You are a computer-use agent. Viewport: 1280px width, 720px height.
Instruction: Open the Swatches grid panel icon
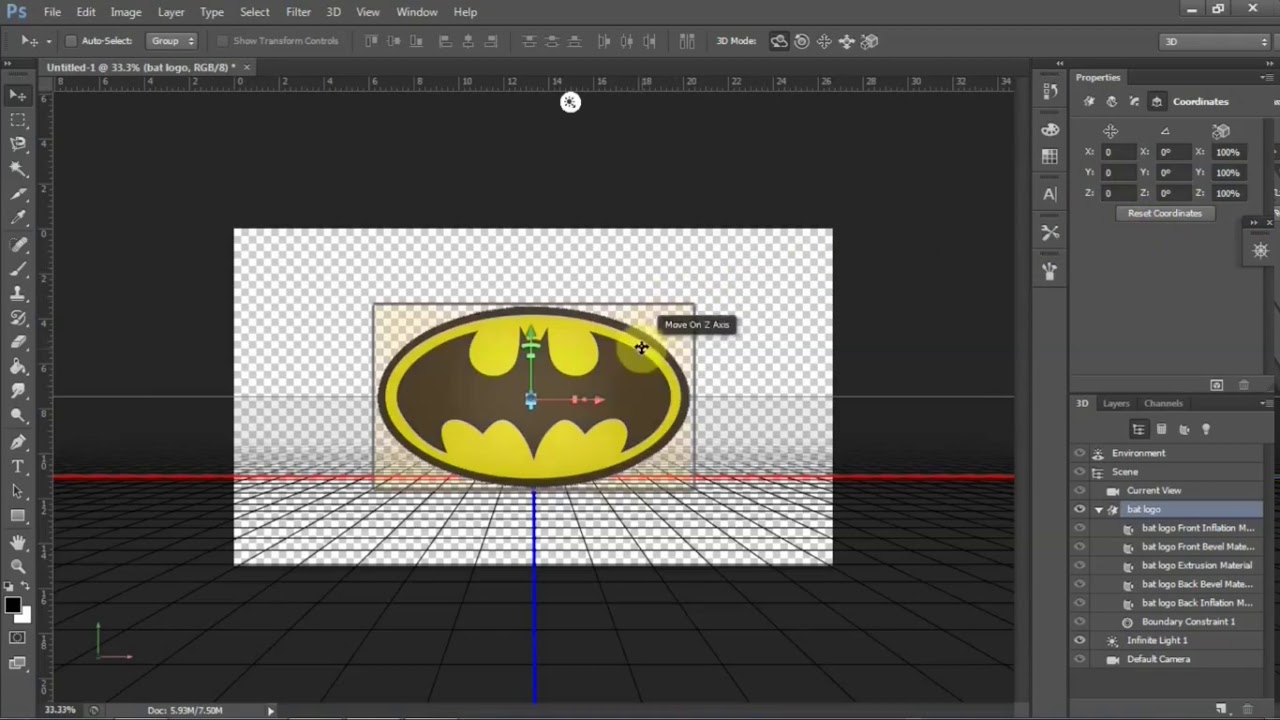[1050, 157]
